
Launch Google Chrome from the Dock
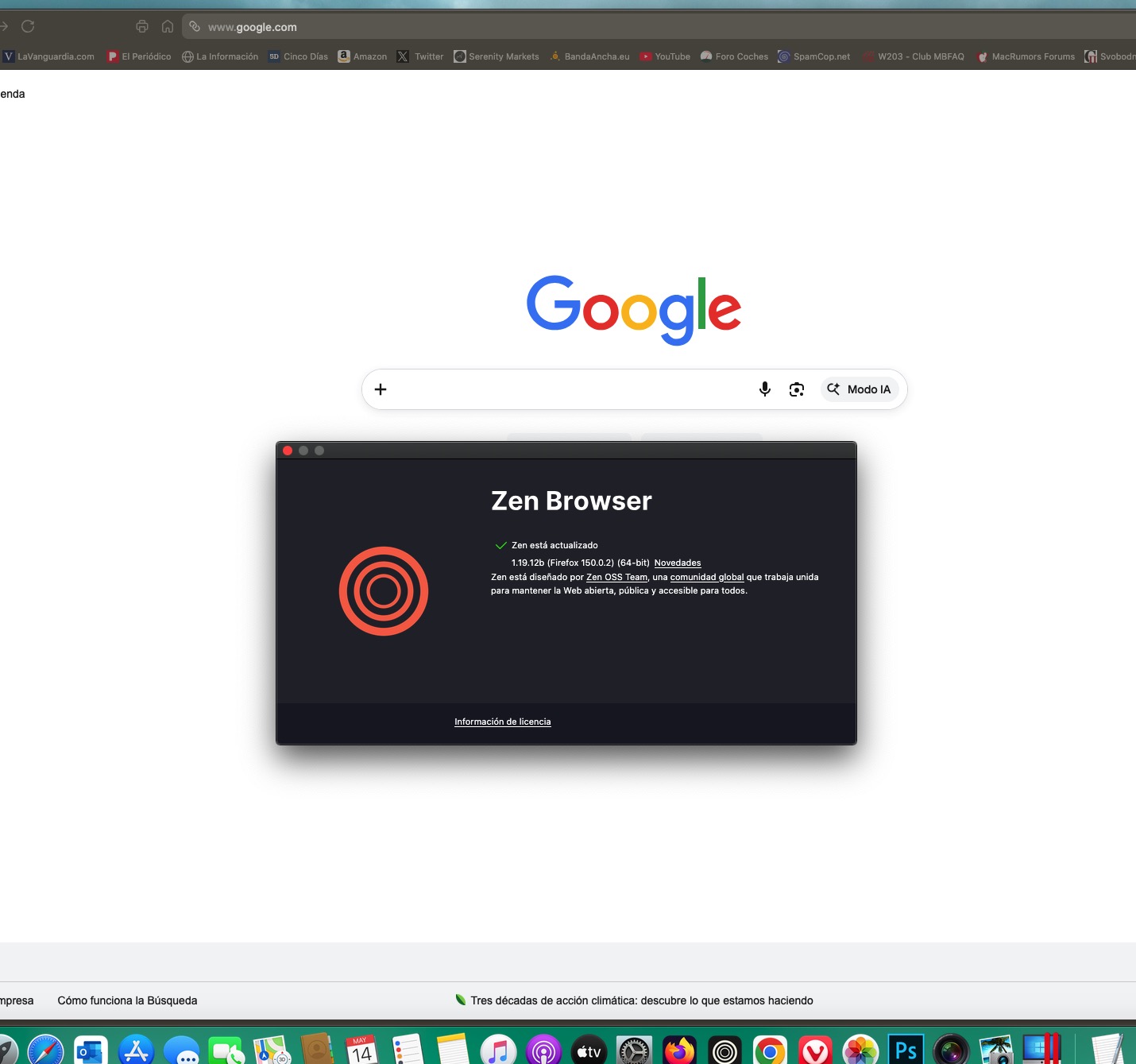pyautogui.click(x=770, y=1050)
